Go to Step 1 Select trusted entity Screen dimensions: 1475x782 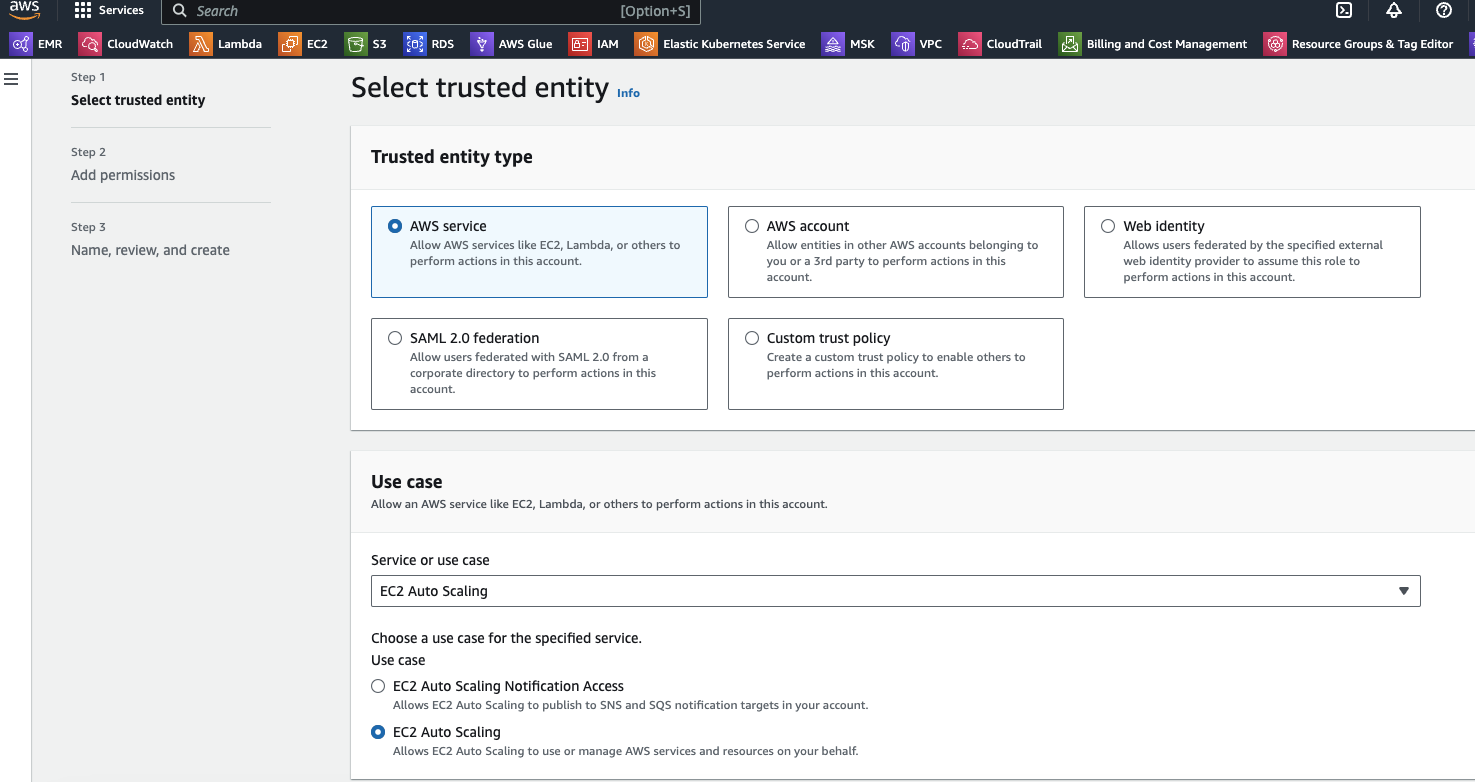(138, 100)
